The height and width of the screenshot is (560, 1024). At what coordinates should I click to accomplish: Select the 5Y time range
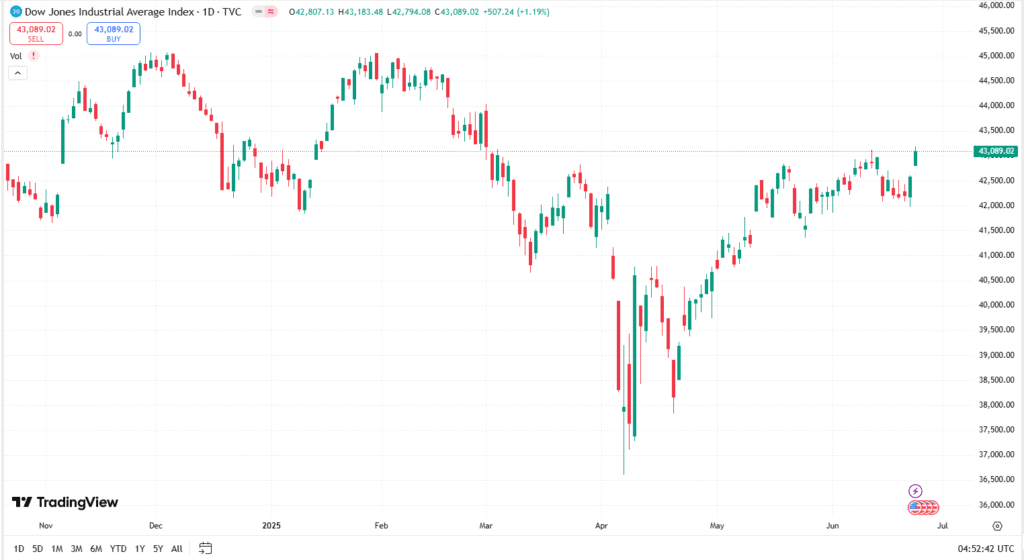[x=158, y=548]
